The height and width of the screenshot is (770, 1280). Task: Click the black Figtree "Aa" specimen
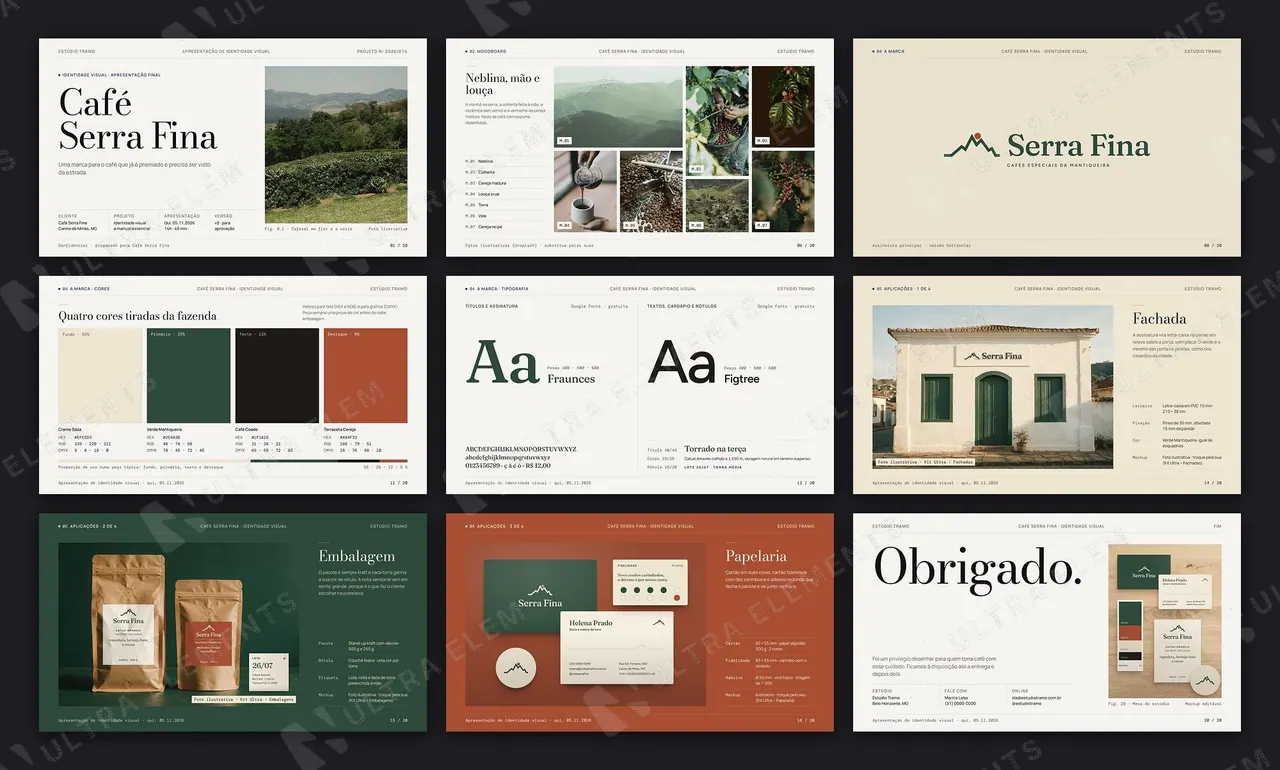[682, 362]
